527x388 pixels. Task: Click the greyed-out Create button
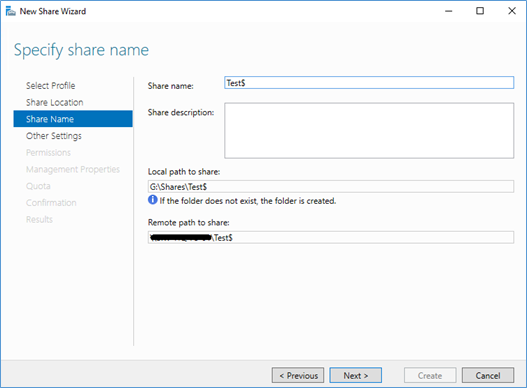(x=430, y=375)
